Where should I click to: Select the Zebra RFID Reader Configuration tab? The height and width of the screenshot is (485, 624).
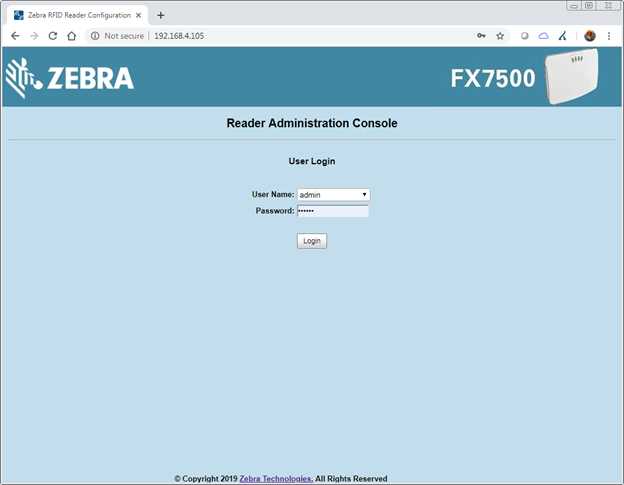coord(78,15)
